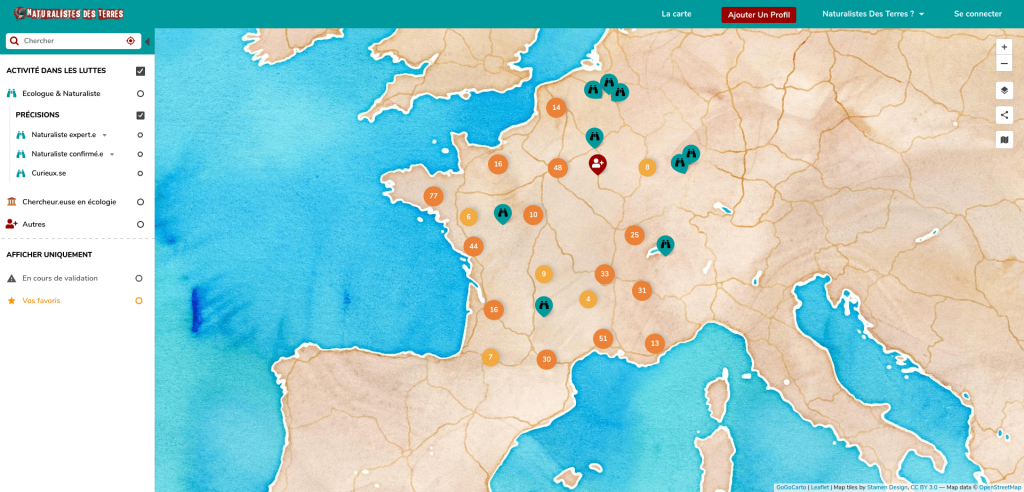Open the cluster marker showing 77
The width and height of the screenshot is (1024, 492).
433,196
